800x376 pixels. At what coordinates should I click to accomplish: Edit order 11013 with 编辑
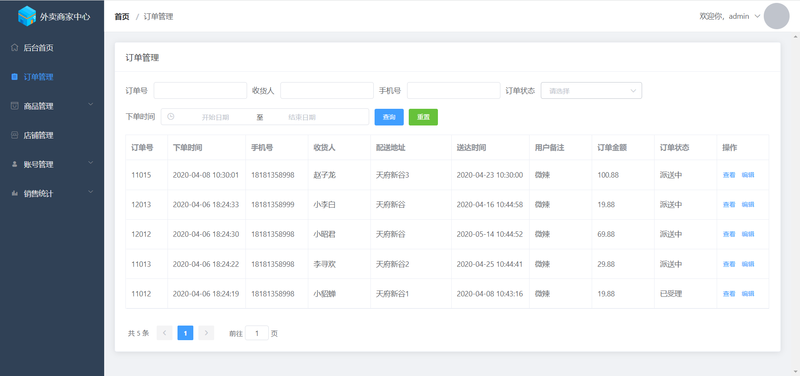coord(747,264)
